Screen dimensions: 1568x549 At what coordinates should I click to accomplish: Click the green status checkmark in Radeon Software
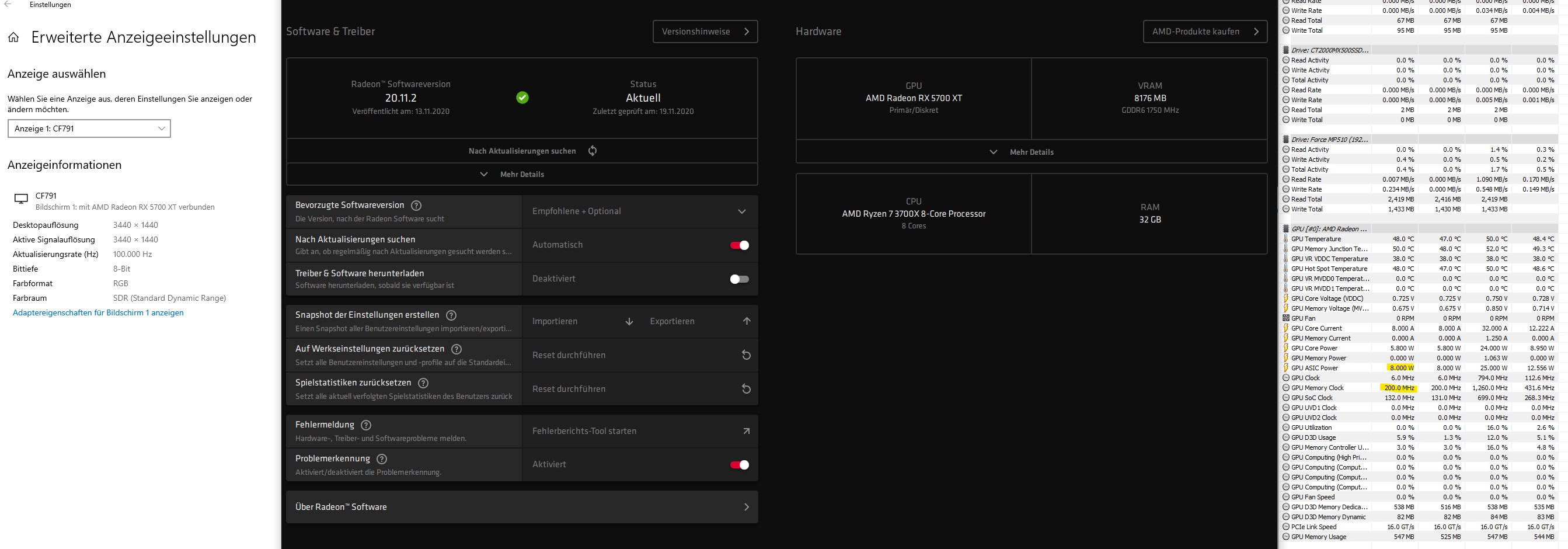(x=522, y=98)
